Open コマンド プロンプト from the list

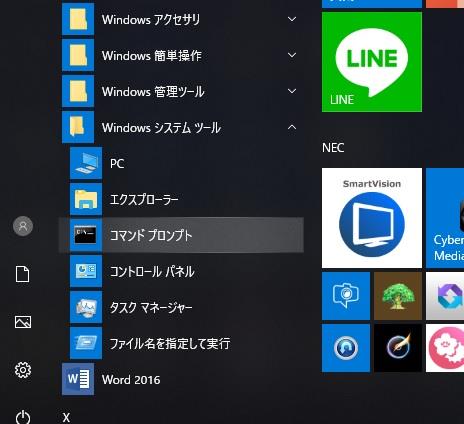181,235
